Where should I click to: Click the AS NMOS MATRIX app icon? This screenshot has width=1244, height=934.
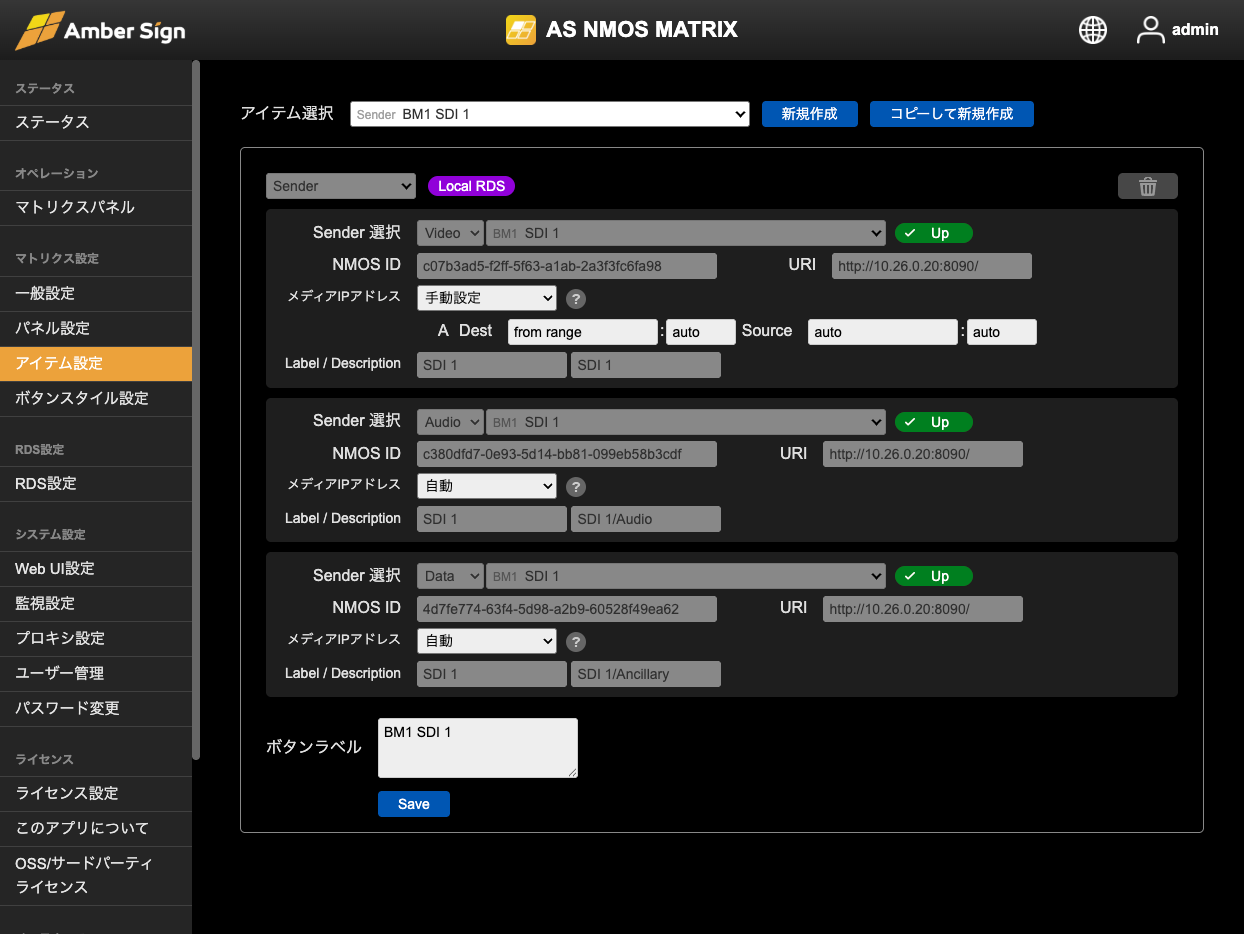[520, 30]
